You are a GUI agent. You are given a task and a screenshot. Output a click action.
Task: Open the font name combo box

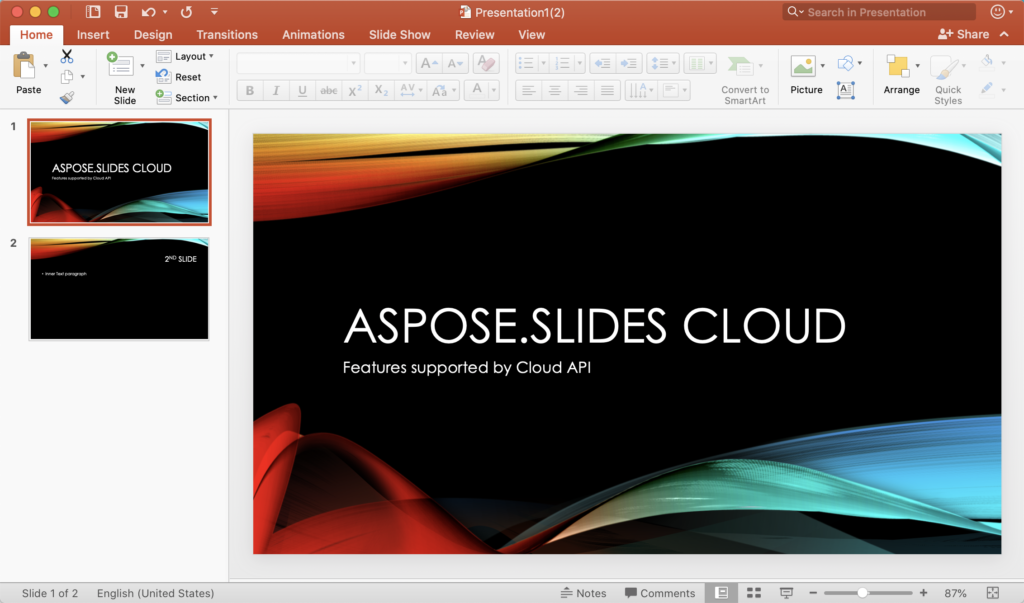click(x=298, y=63)
